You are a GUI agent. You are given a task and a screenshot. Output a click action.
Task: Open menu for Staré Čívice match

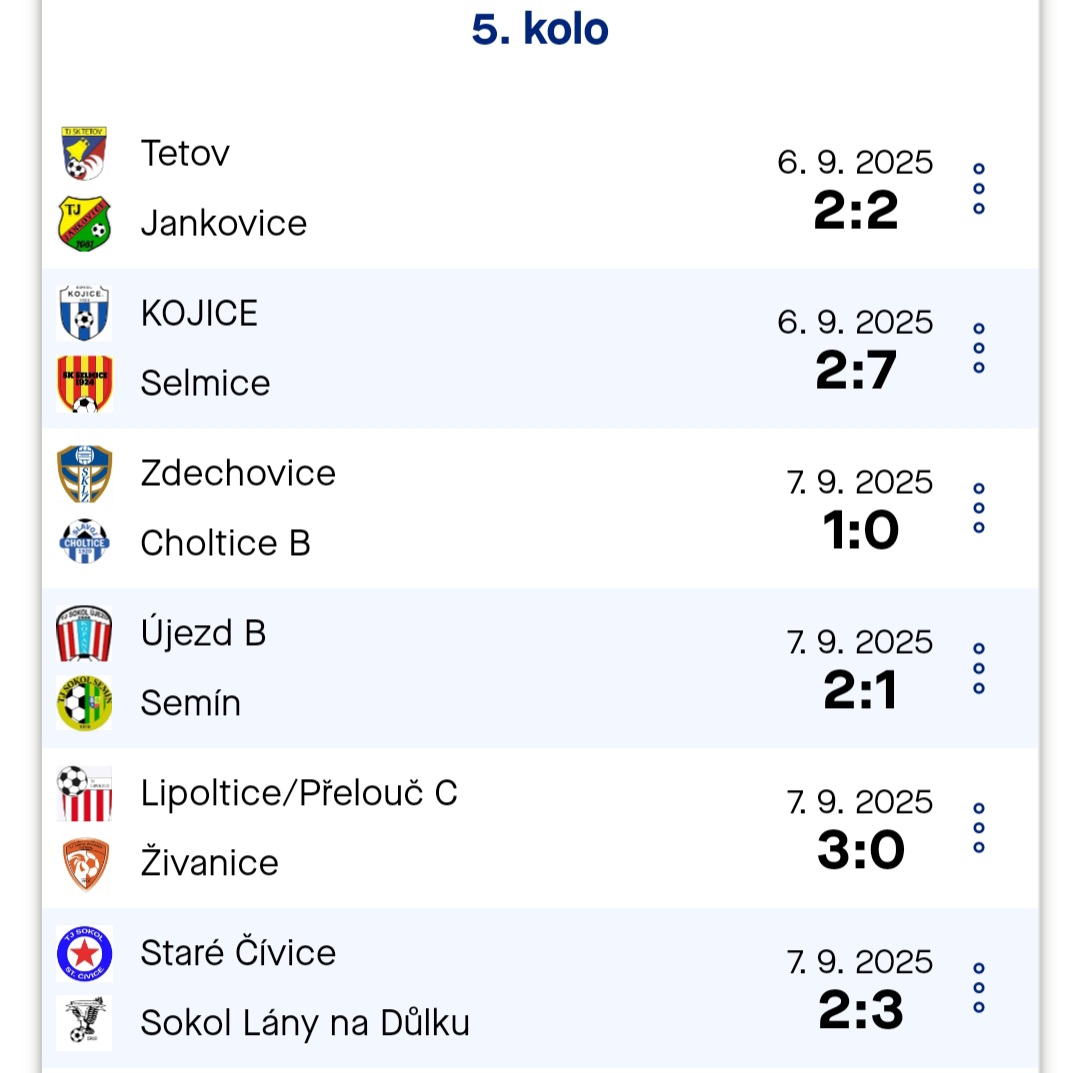click(x=979, y=988)
